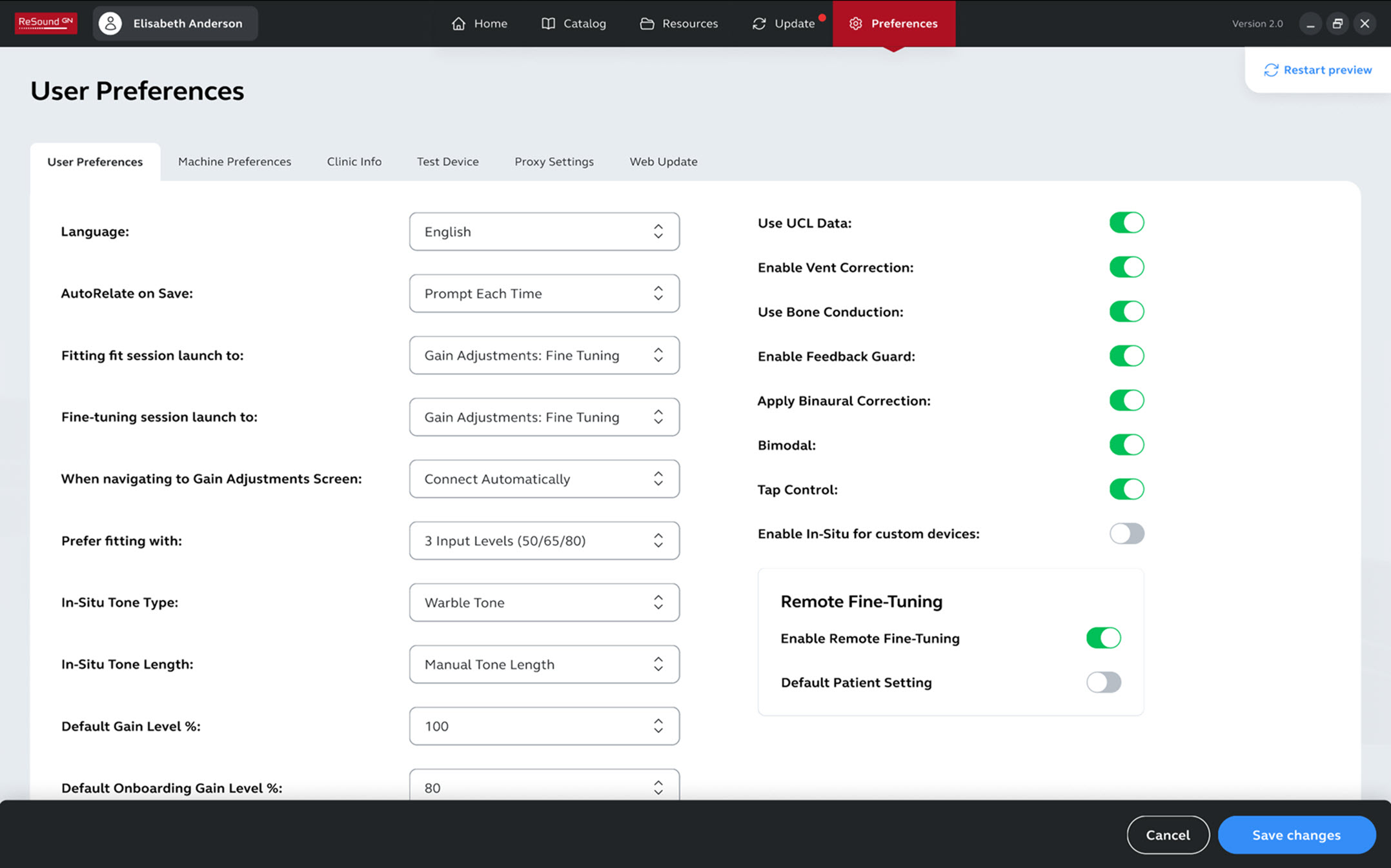Click the user profile avatar icon
This screenshot has height=868, width=1391.
(110, 23)
